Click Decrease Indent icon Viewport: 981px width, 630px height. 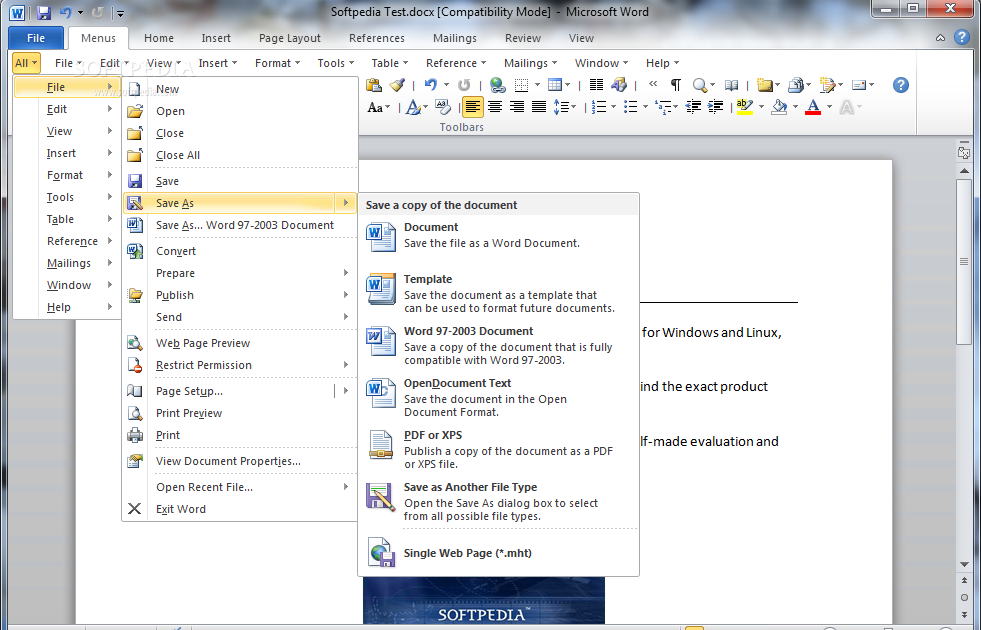pos(693,108)
